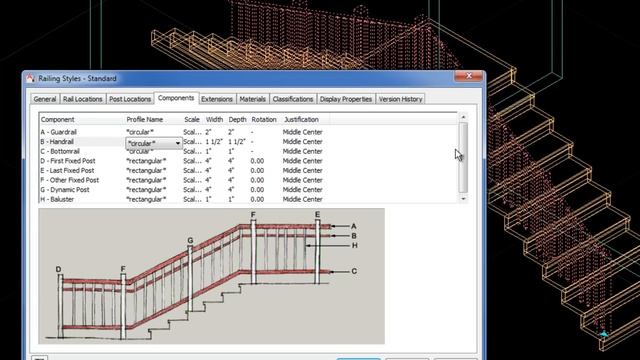The width and height of the screenshot is (640, 360).
Task: Click the Handrail depth value 1 1/2"
Action: point(237,142)
